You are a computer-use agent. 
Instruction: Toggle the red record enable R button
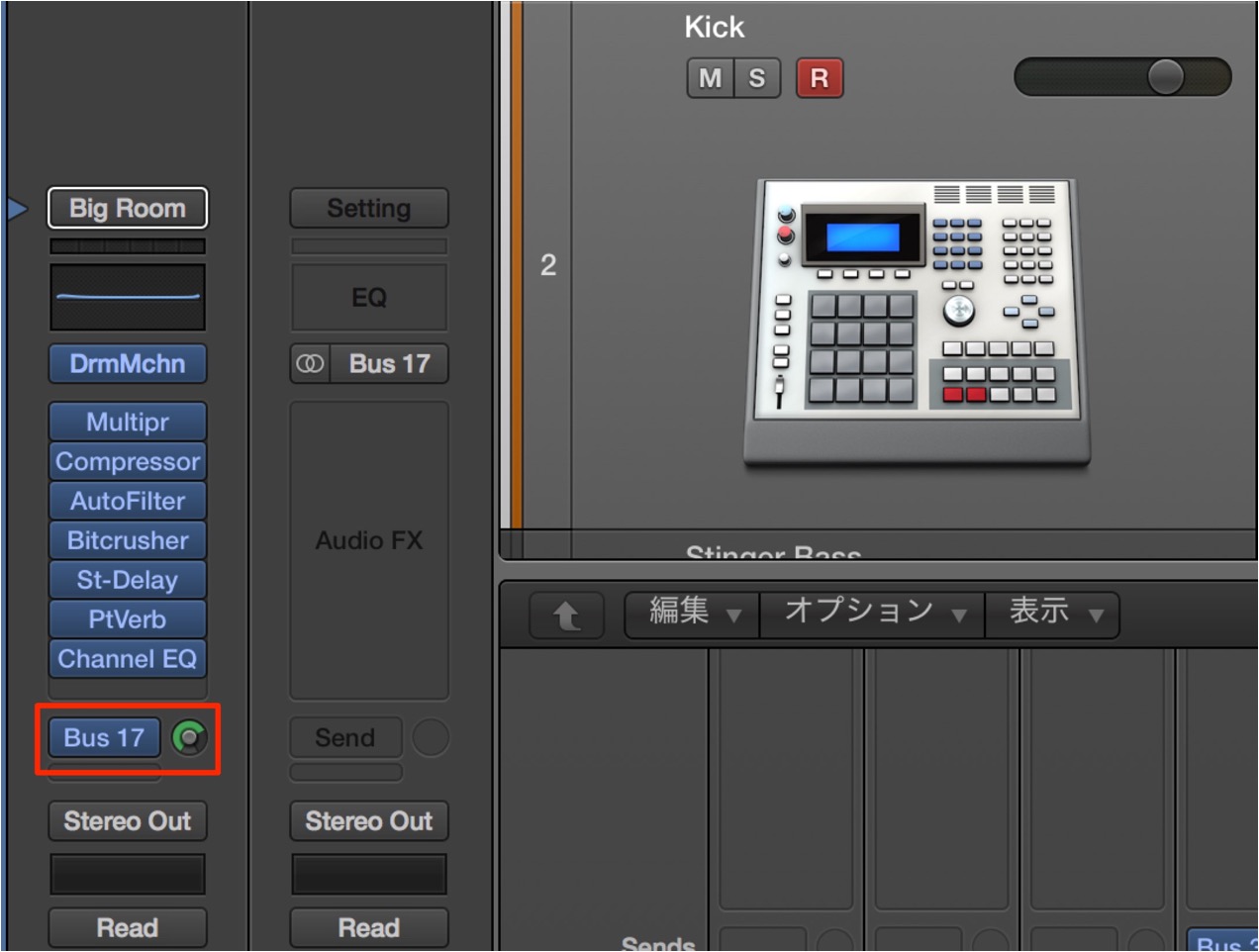(x=820, y=78)
